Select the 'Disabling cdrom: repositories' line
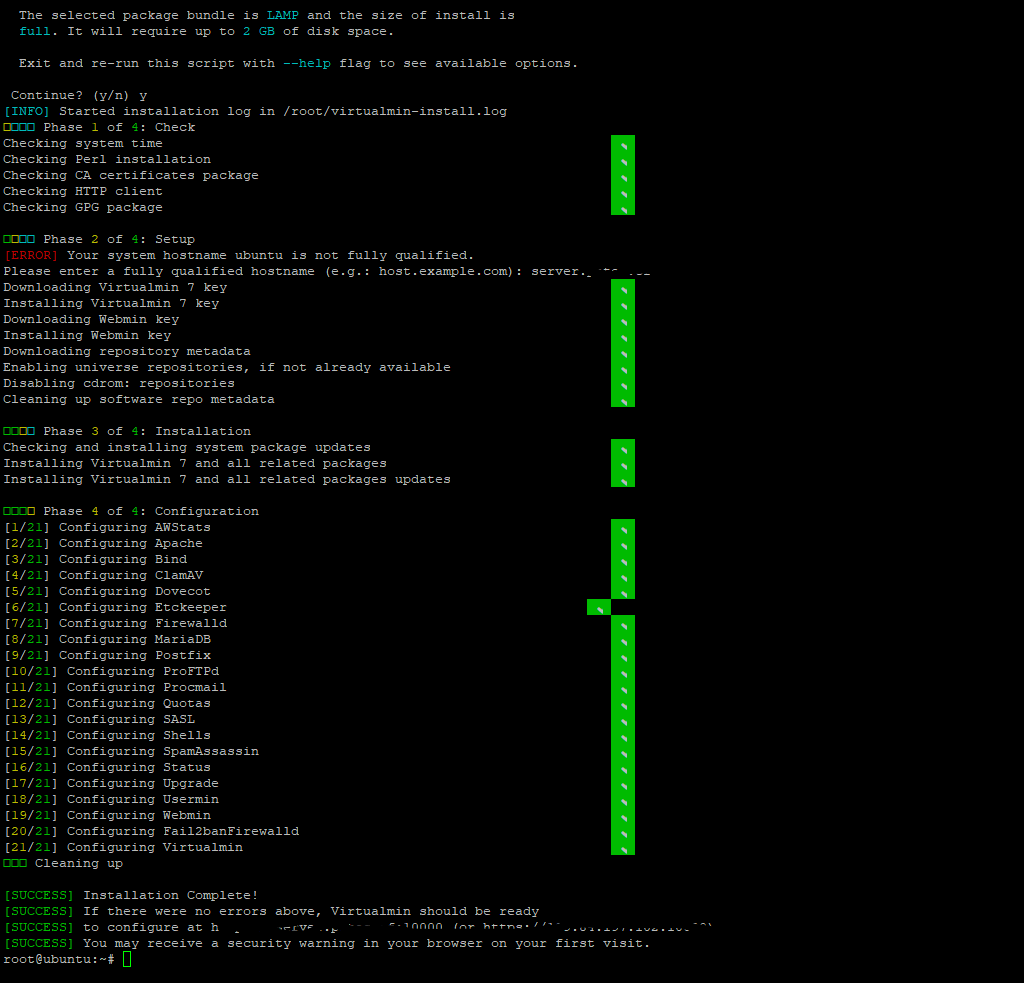The width and height of the screenshot is (1024, 983). click(x=119, y=383)
